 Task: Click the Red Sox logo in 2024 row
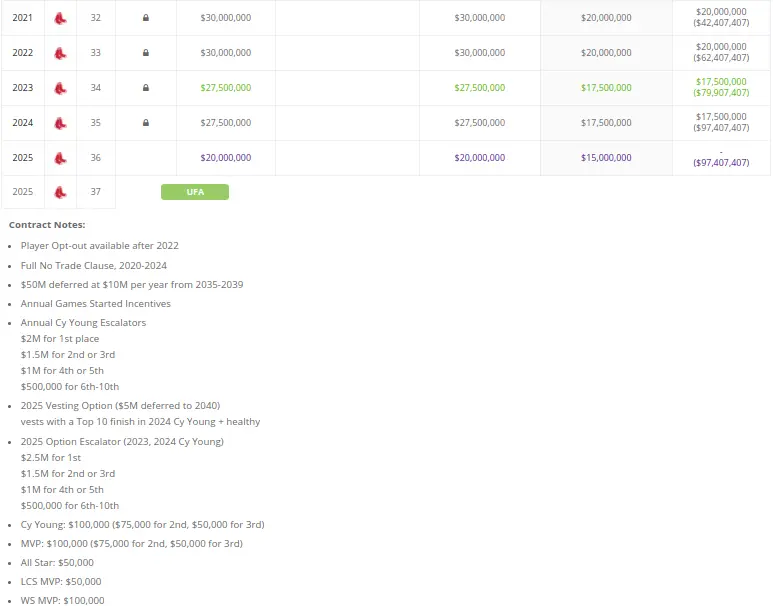[60, 123]
